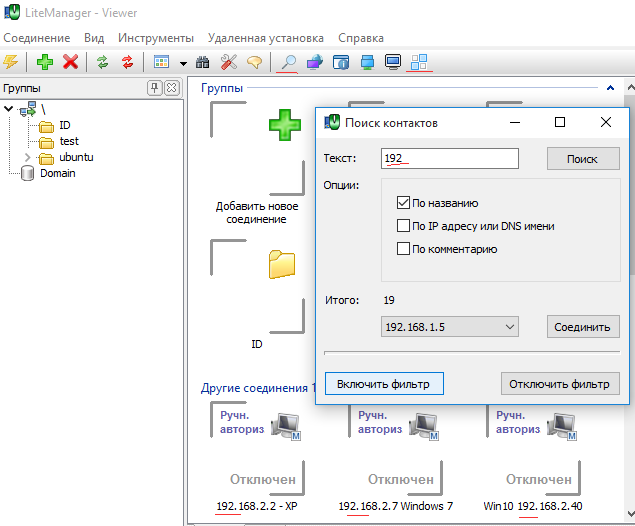Viewport: 635px width, 526px height.
Task: Click the globe with monitor toolbar icon
Action: (x=315, y=62)
